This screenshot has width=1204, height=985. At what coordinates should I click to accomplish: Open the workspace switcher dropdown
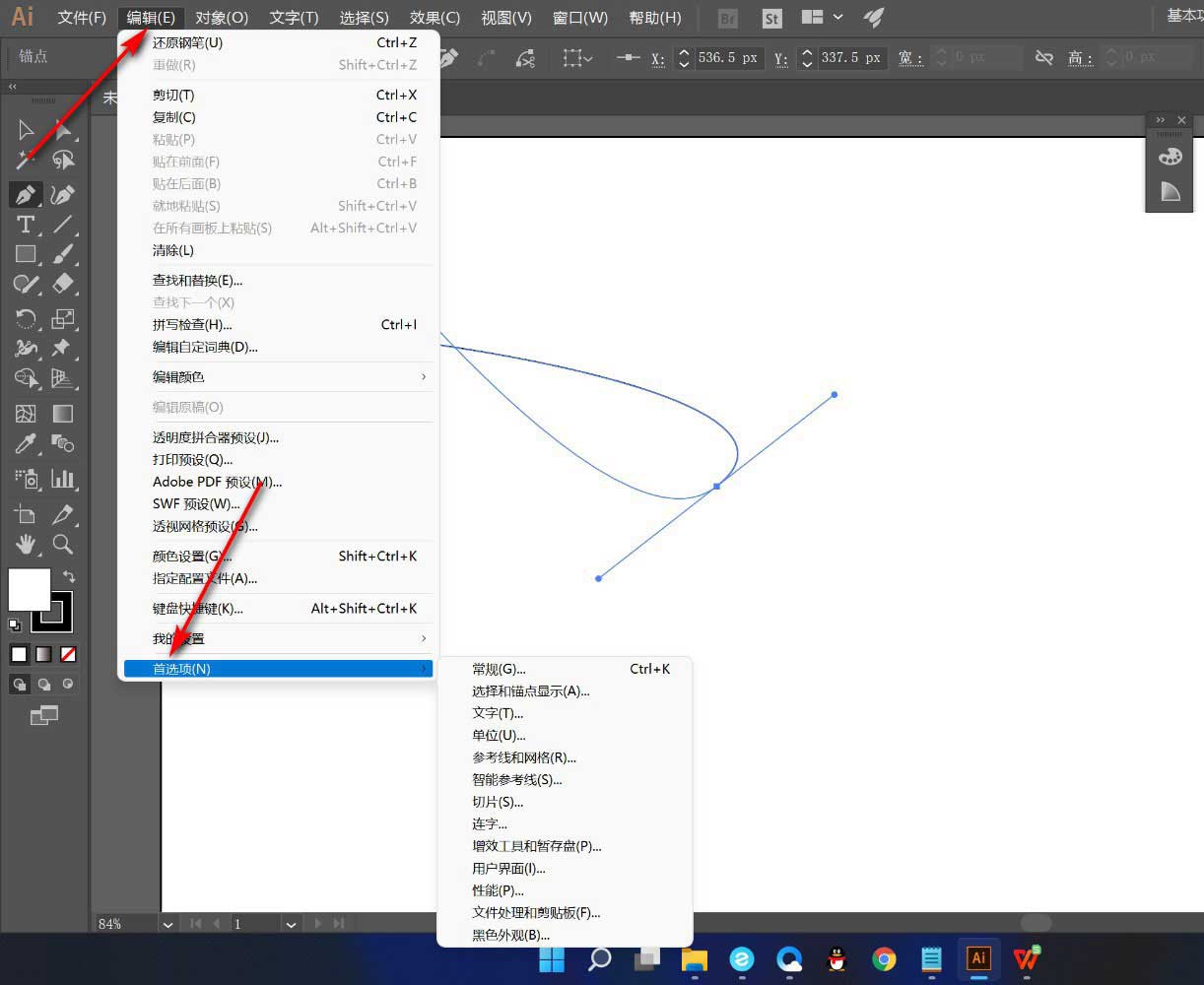[825, 17]
